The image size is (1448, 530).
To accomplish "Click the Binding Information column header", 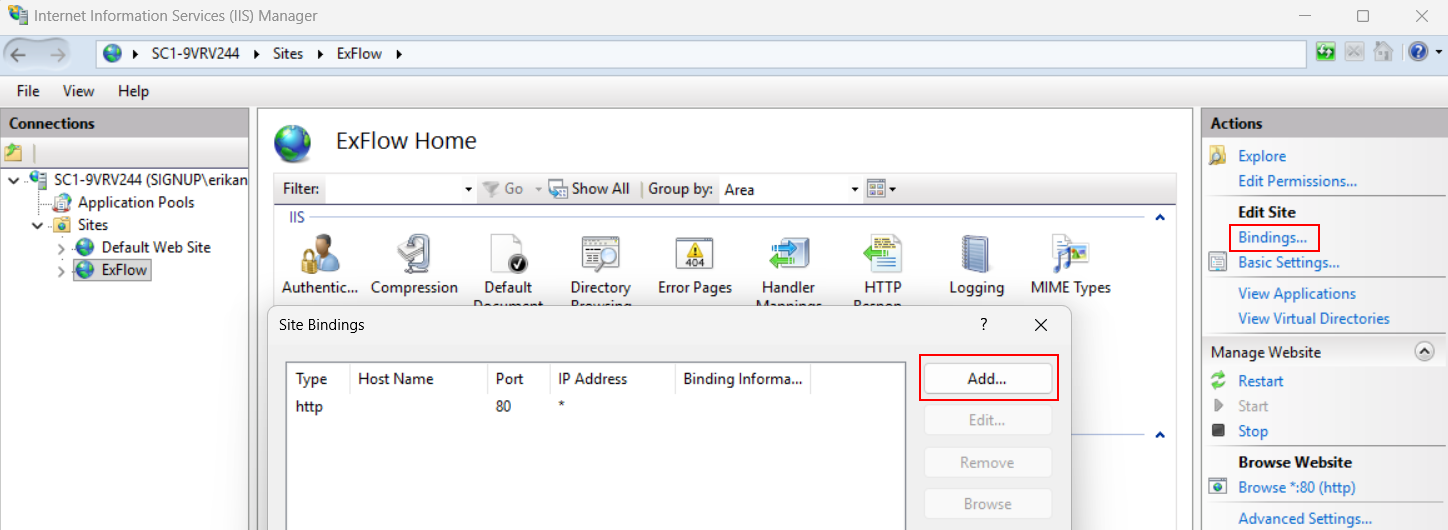I will 742,379.
